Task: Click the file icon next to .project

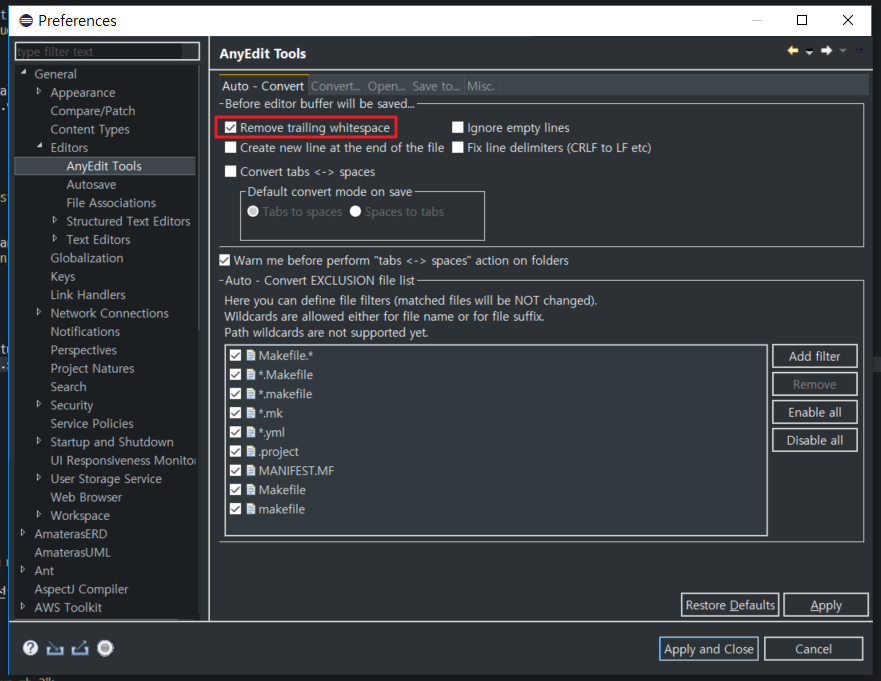Action: 251,451
